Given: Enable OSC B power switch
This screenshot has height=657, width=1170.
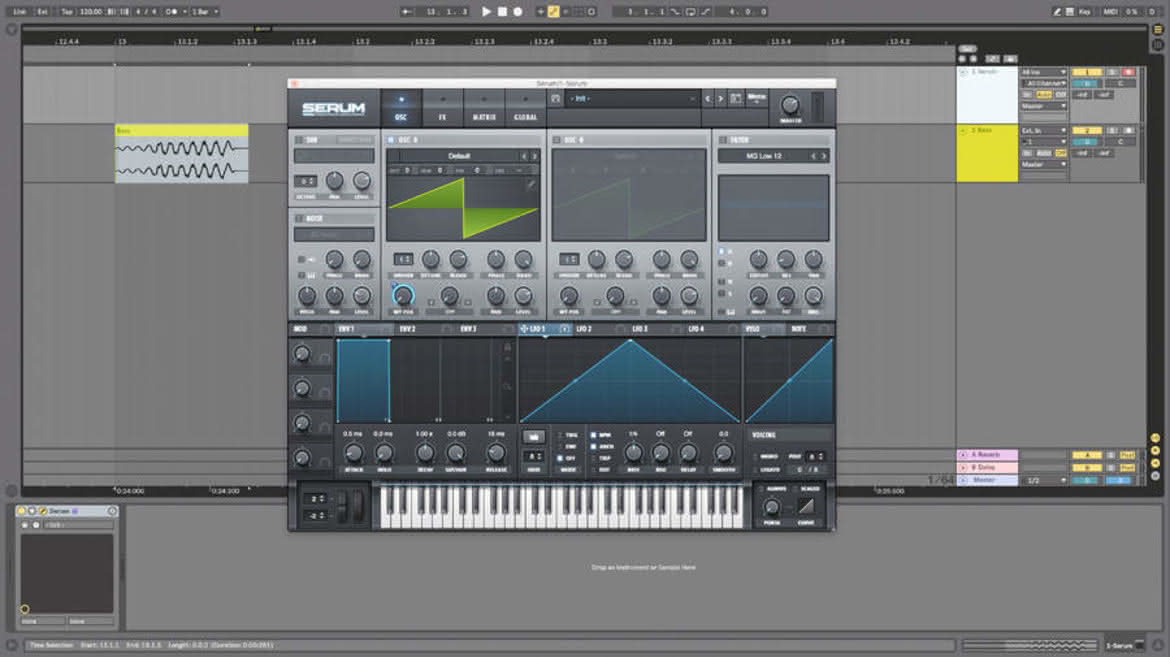Looking at the screenshot, I should (x=557, y=140).
